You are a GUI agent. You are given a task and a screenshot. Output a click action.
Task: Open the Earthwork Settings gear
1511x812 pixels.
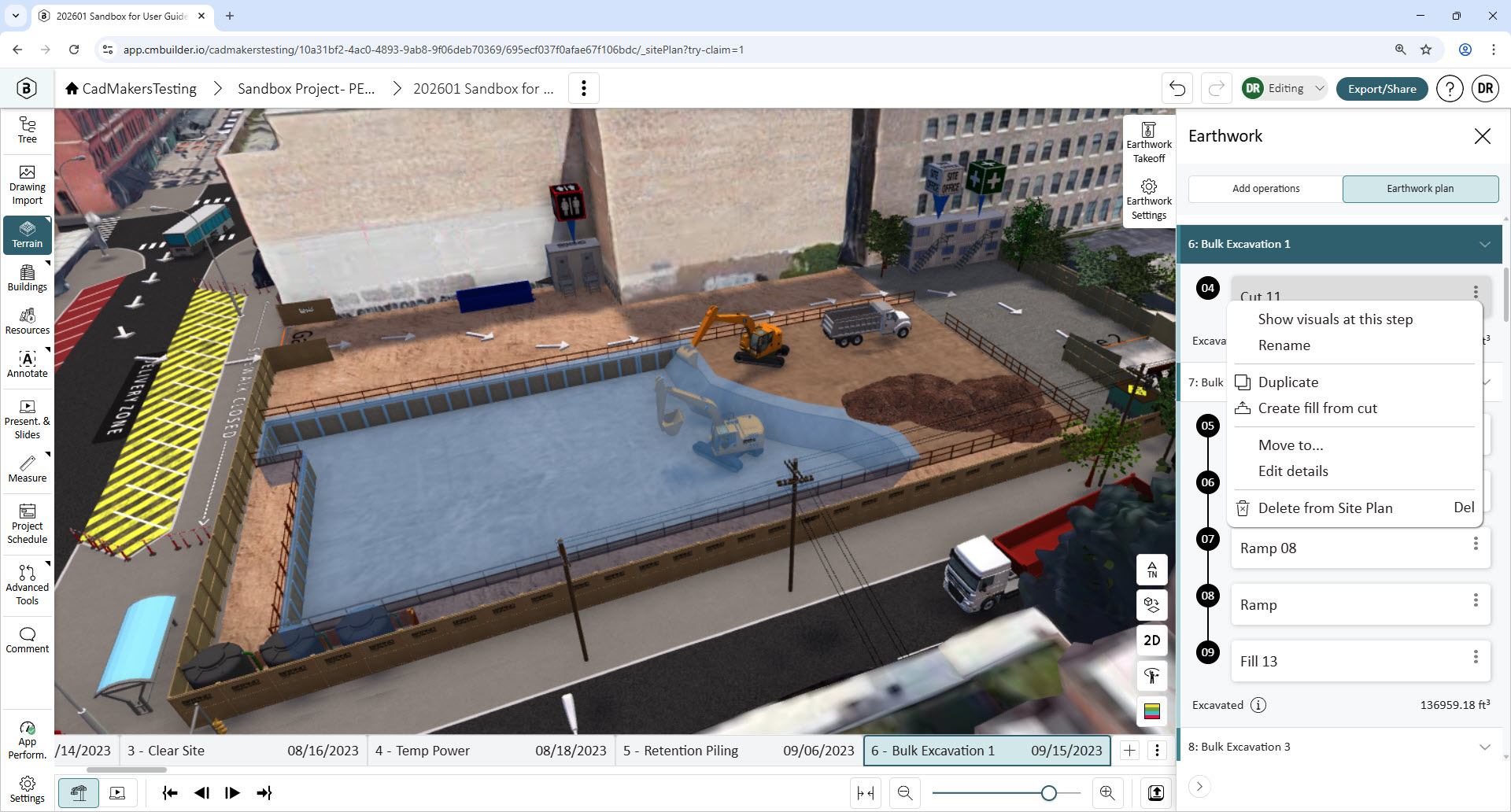pos(1149,200)
